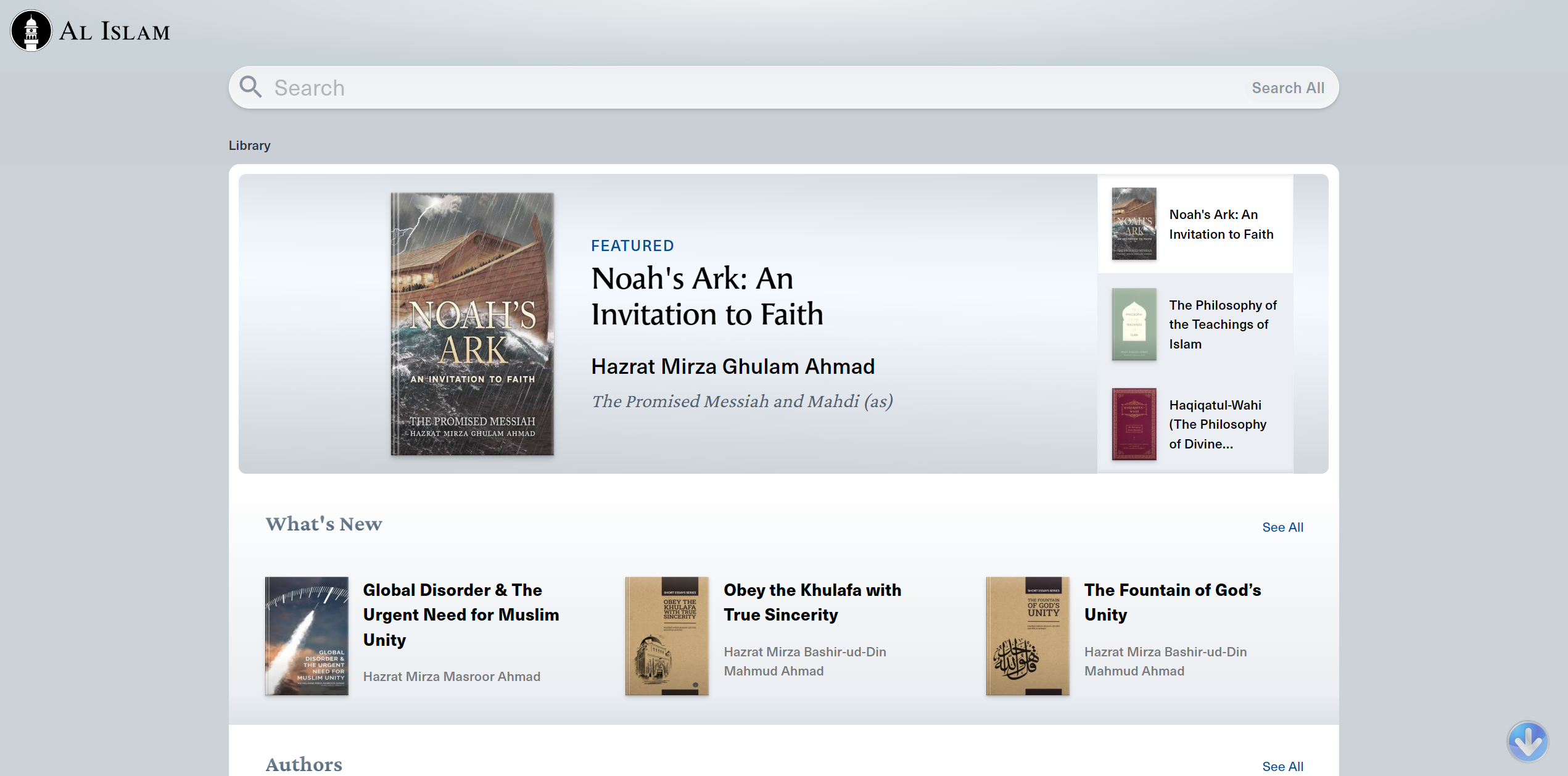Click the FEATURED label text
The height and width of the screenshot is (776, 1568).
pos(632,246)
